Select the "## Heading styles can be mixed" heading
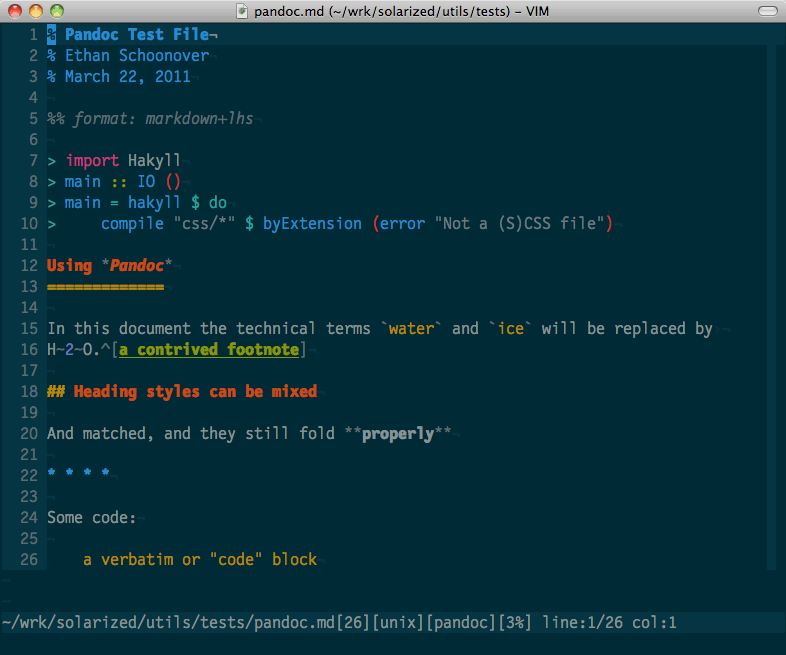The width and height of the screenshot is (786, 655). [x=182, y=392]
